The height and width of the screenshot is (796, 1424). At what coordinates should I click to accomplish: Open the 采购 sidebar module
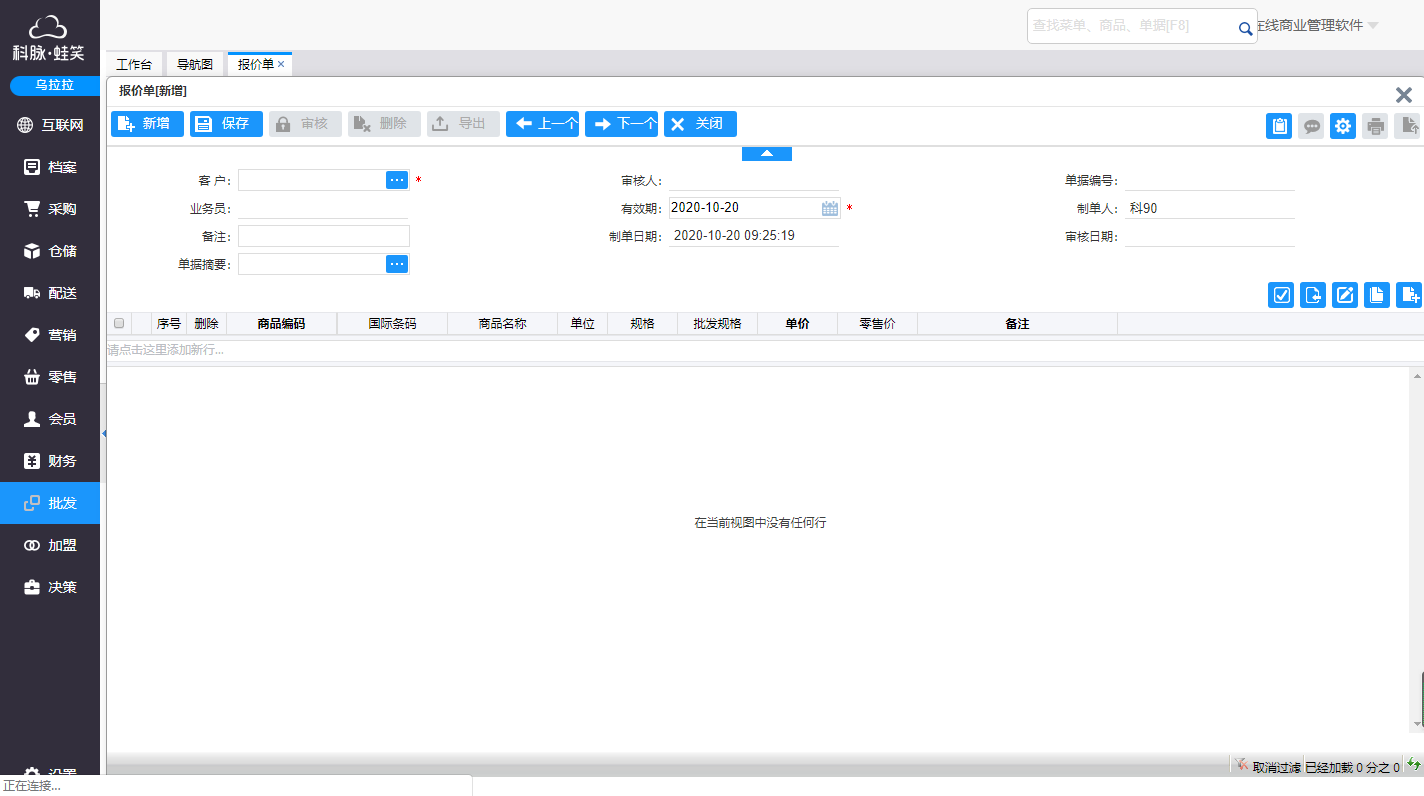(50, 209)
